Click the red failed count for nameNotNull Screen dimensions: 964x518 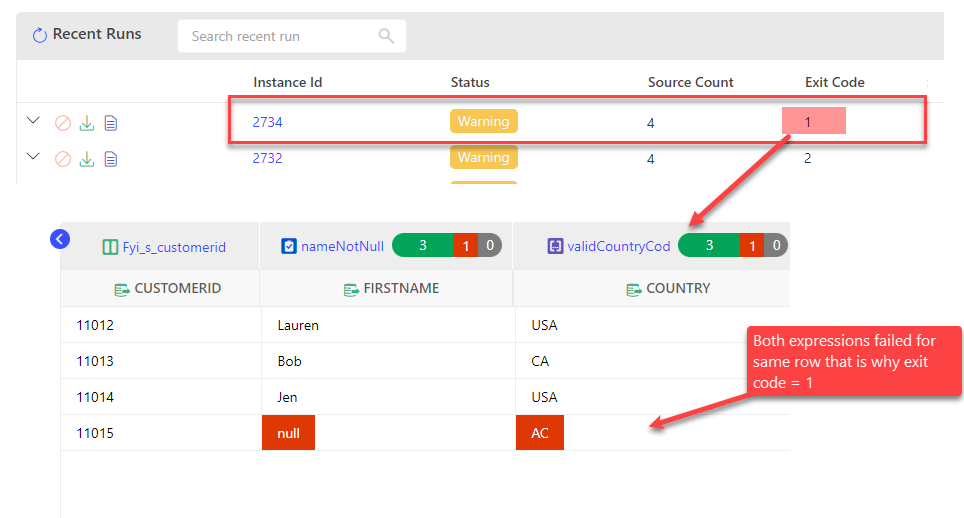[465, 245]
